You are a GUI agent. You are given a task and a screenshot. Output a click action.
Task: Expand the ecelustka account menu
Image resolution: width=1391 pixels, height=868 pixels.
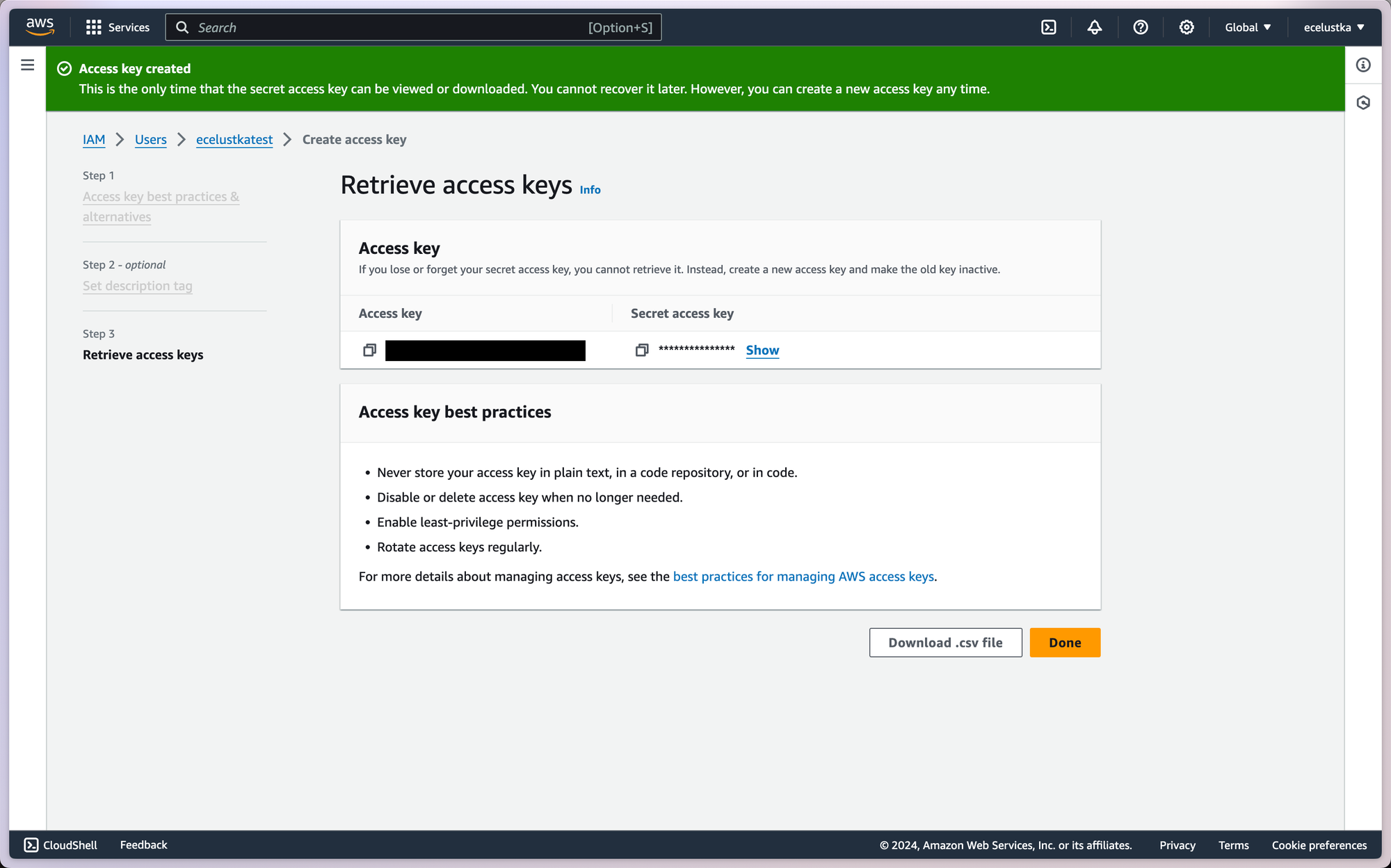[x=1333, y=27]
